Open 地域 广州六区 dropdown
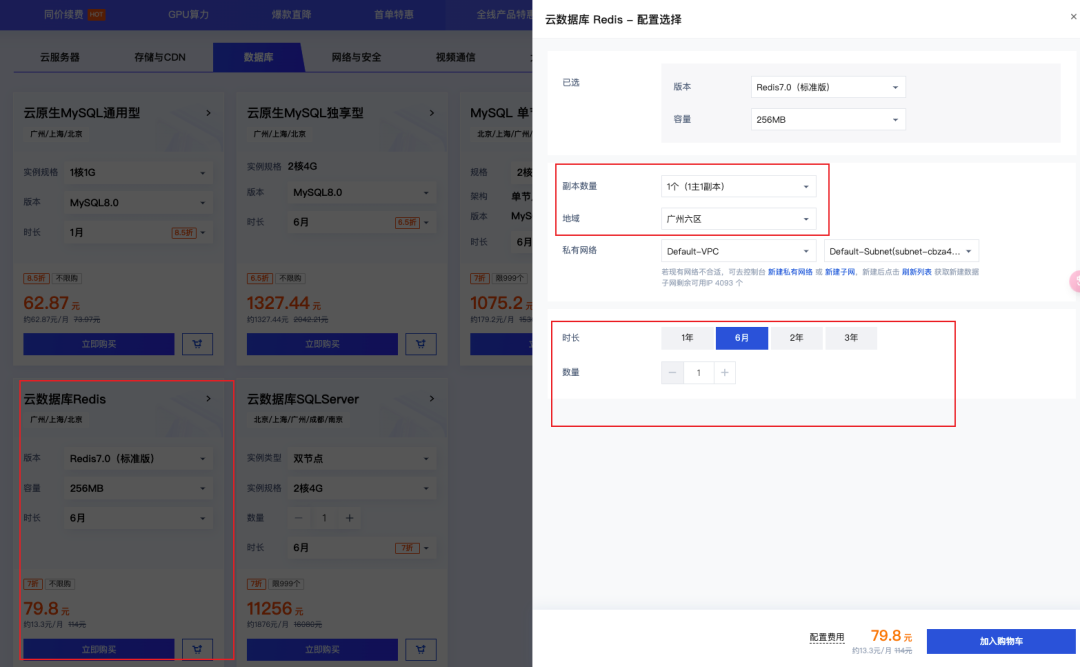Viewport: 1080px width, 667px height. pos(738,218)
